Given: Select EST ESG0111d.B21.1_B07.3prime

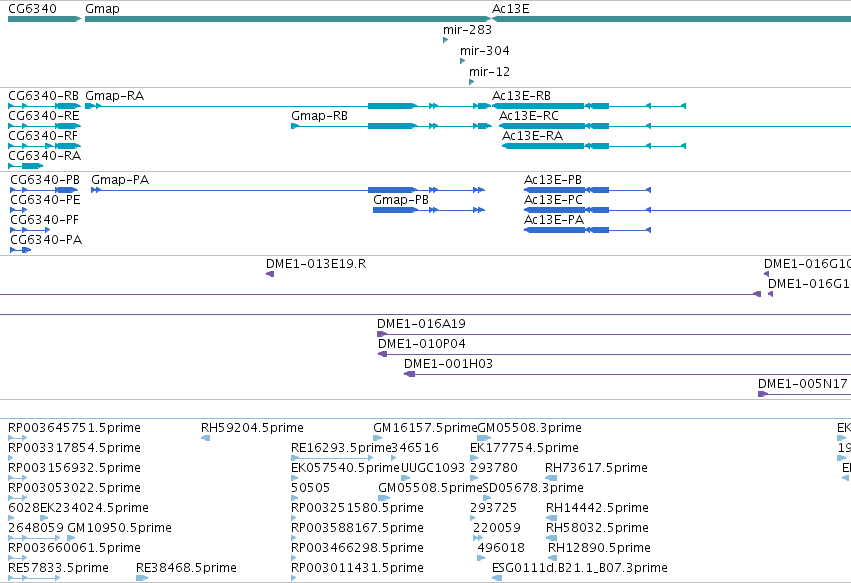Looking at the screenshot, I should (580, 568).
